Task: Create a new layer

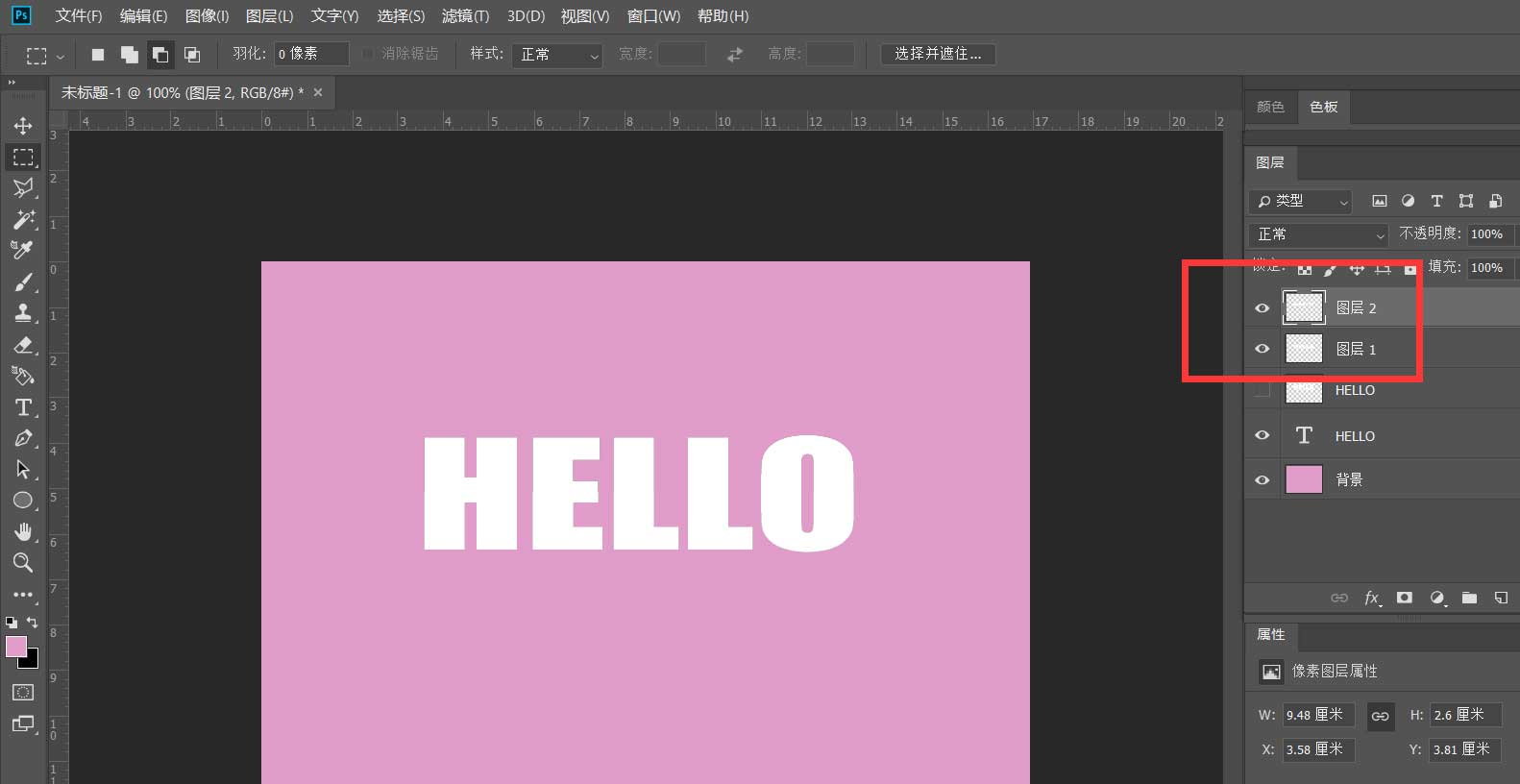Action: pyautogui.click(x=1501, y=598)
